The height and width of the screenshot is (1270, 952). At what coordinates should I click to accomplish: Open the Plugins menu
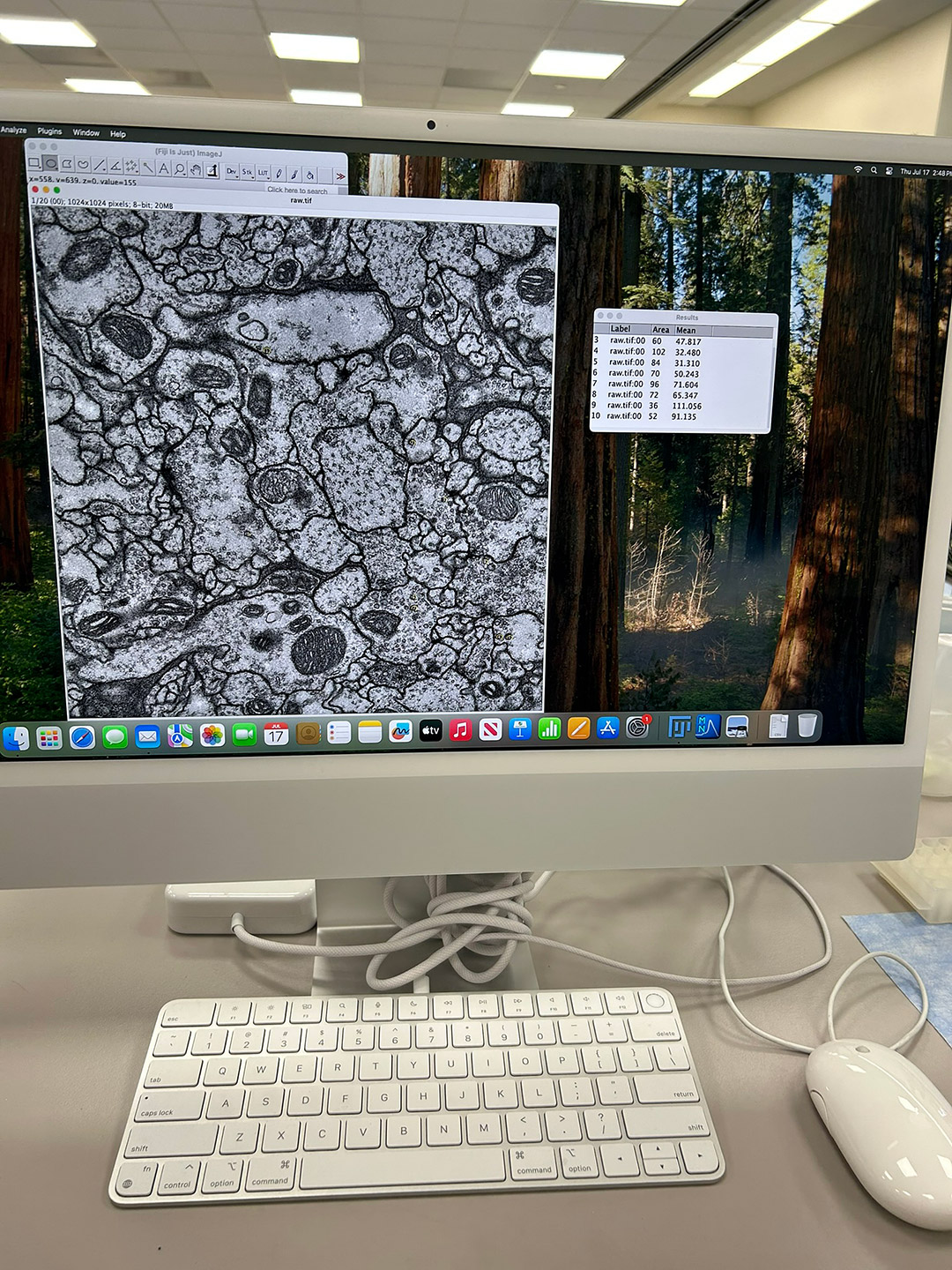(49, 131)
